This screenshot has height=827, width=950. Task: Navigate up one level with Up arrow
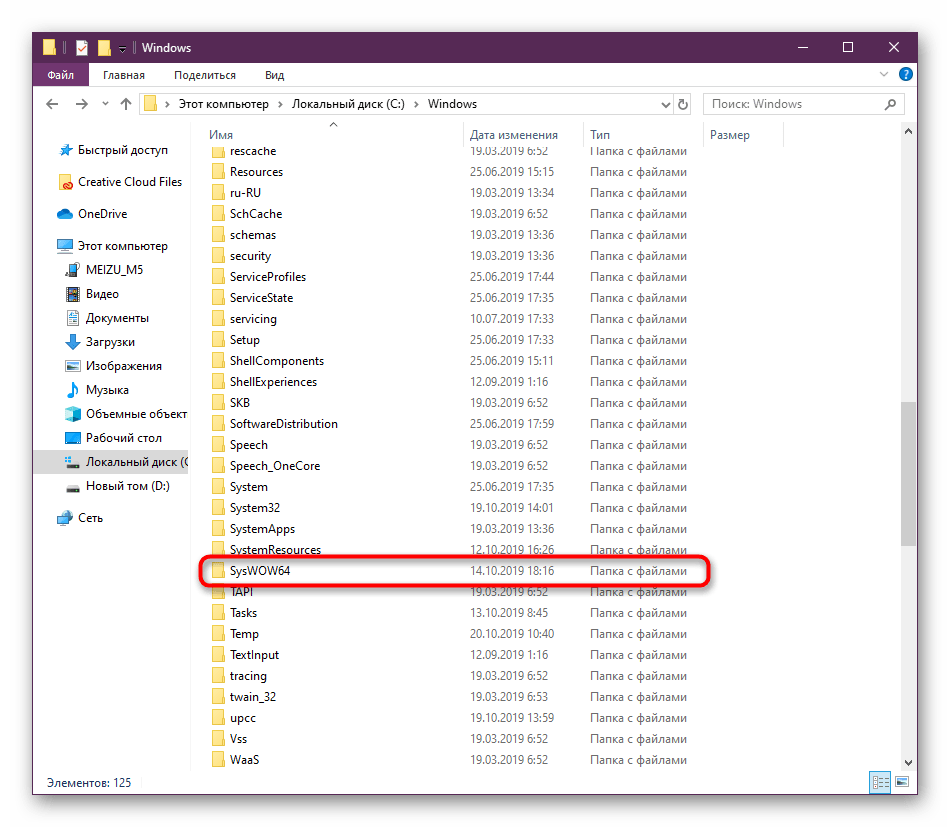coord(126,104)
